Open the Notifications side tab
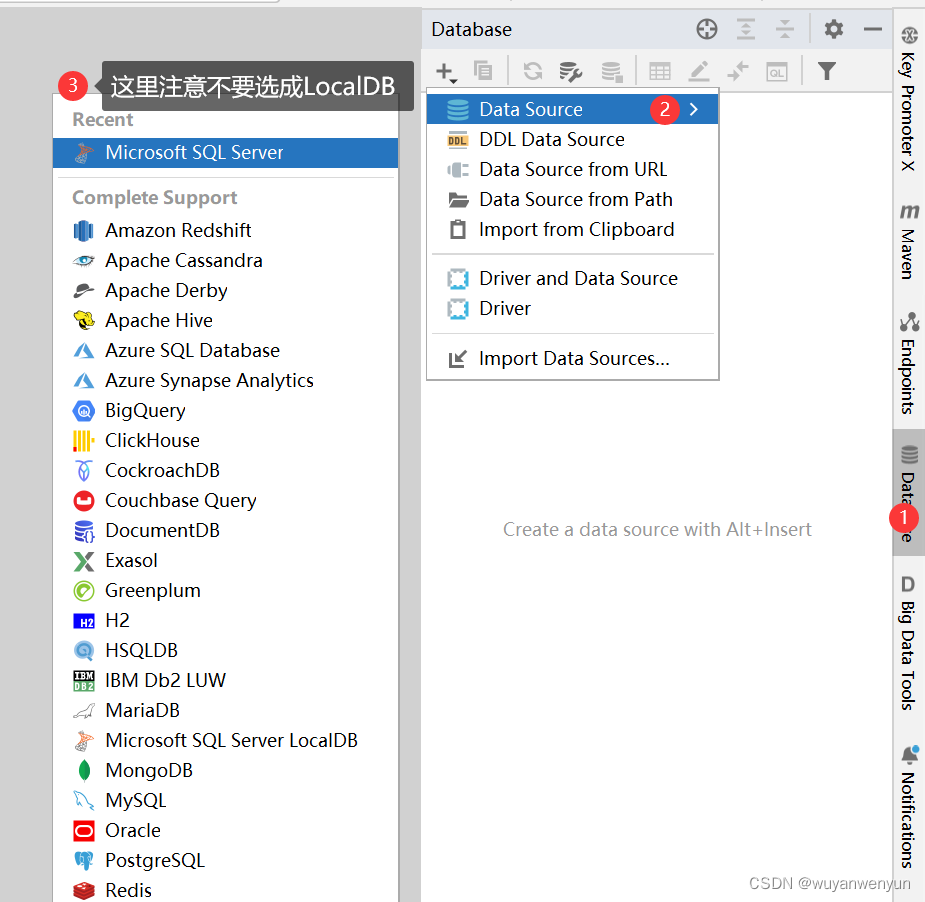This screenshot has width=925, height=902. 908,807
